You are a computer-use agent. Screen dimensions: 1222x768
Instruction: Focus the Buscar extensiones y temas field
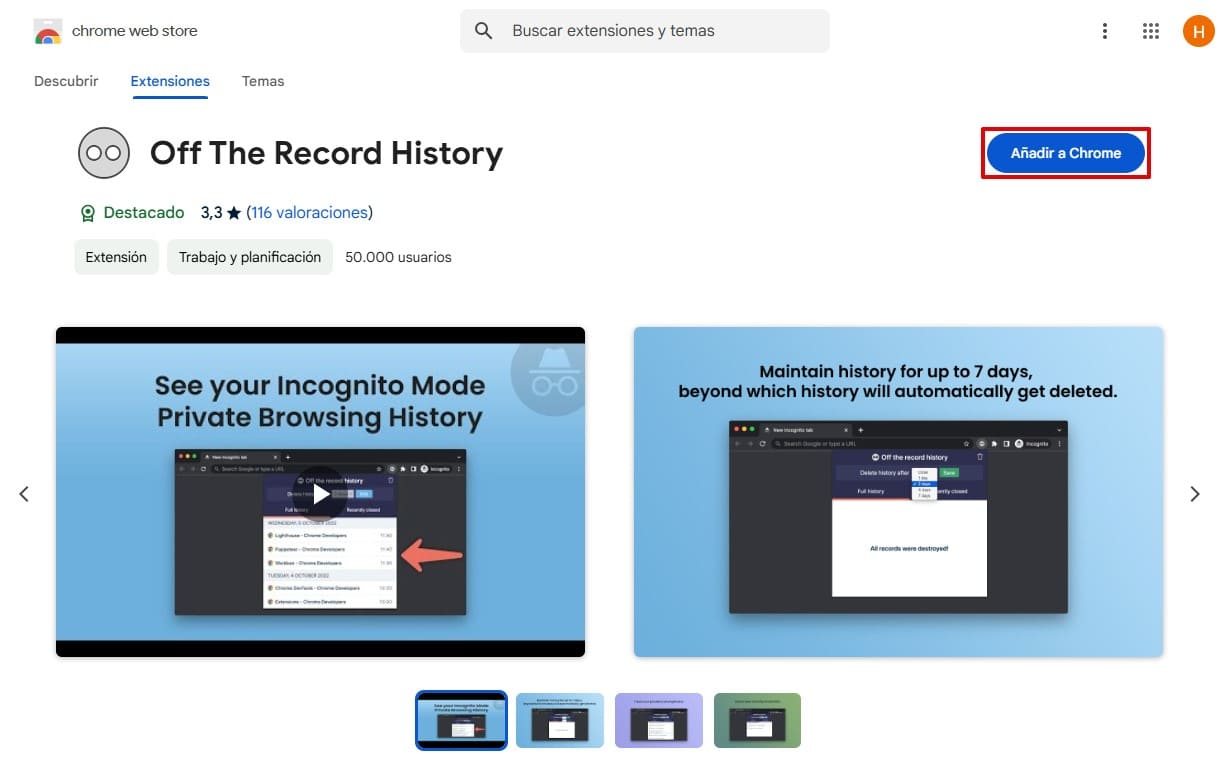click(645, 31)
